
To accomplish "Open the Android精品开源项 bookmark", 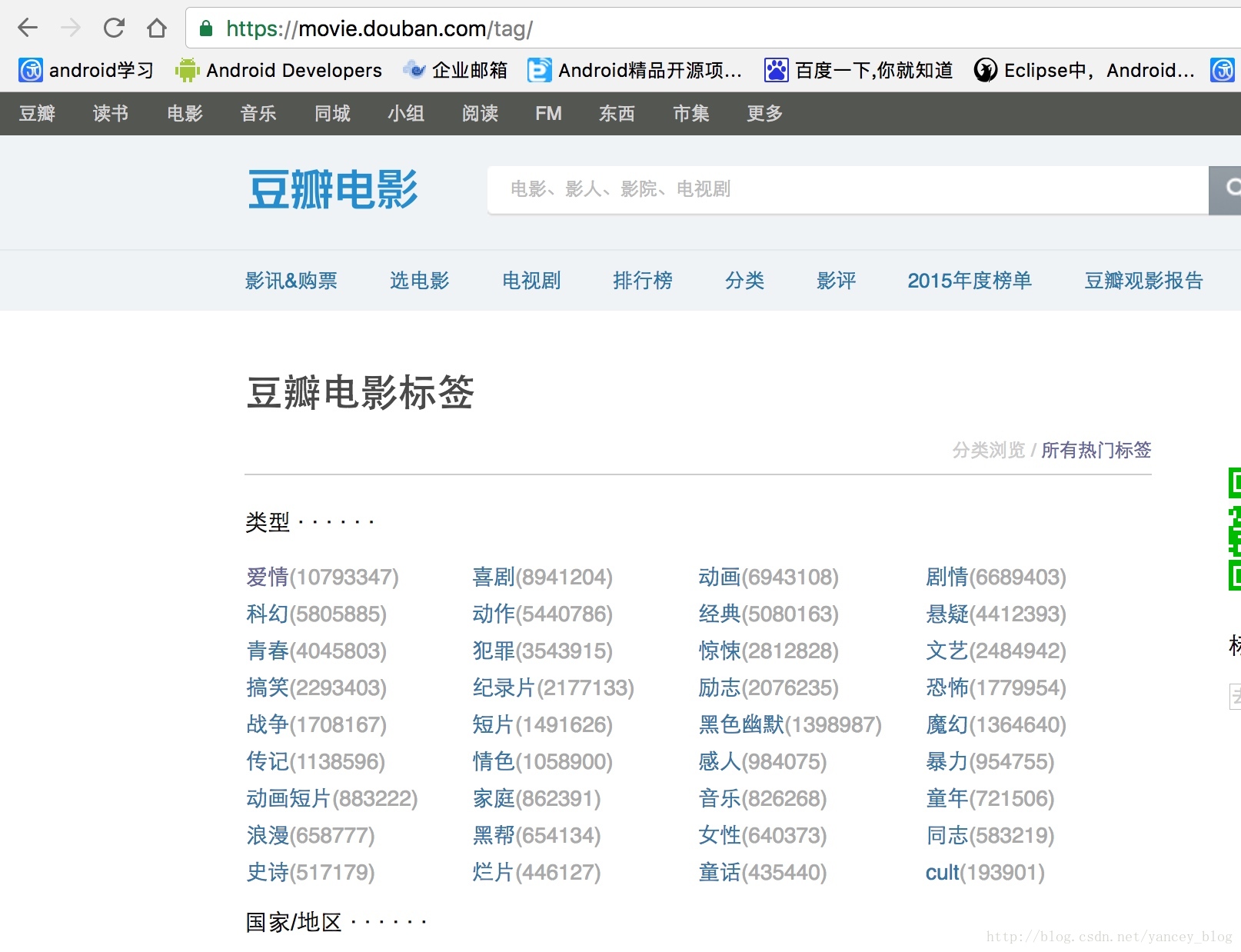I will tap(635, 71).
